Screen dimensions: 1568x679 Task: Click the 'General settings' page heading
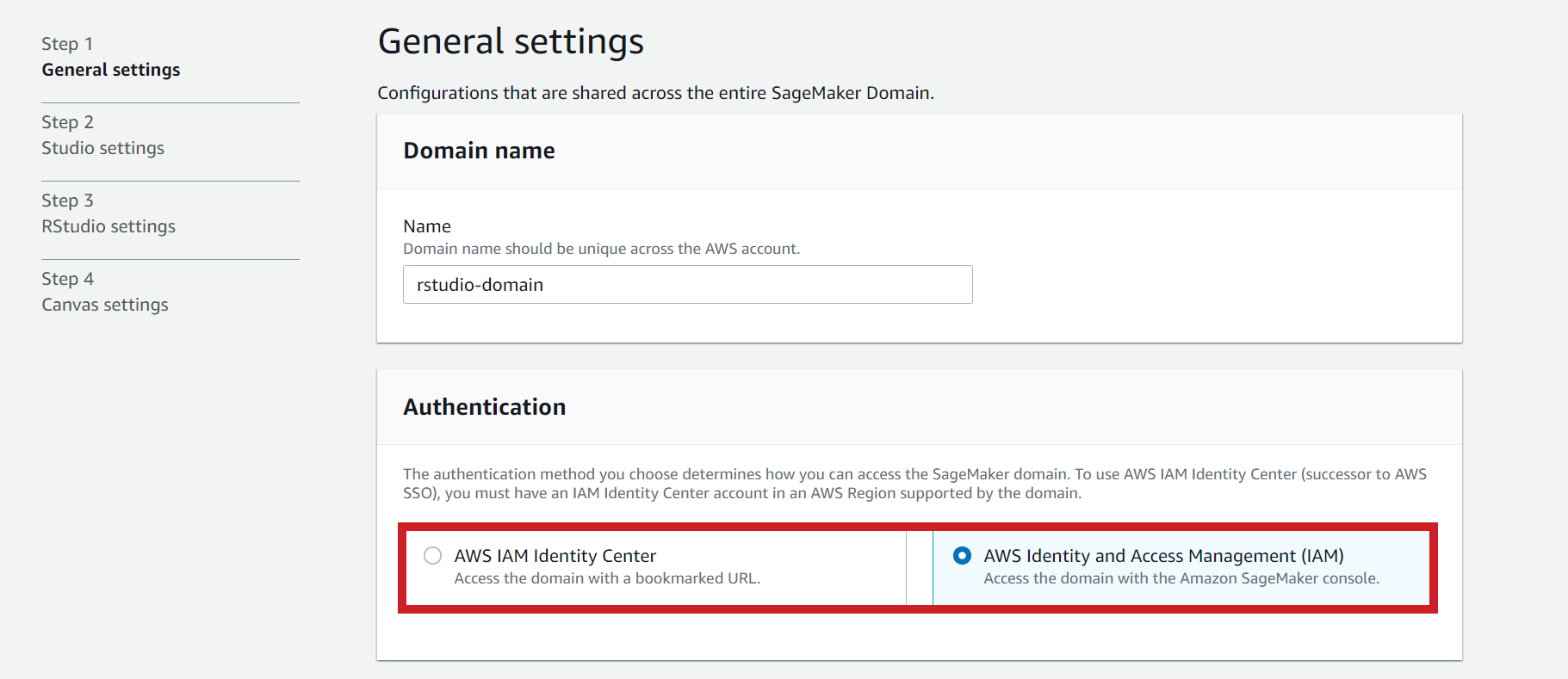point(511,41)
